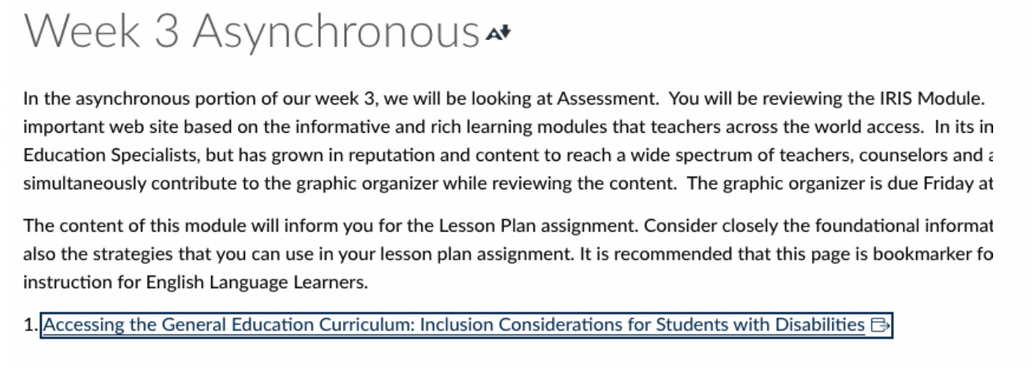The height and width of the screenshot is (368, 1032).
Task: Click the words Students with Disabilities in link
Action: (760, 325)
